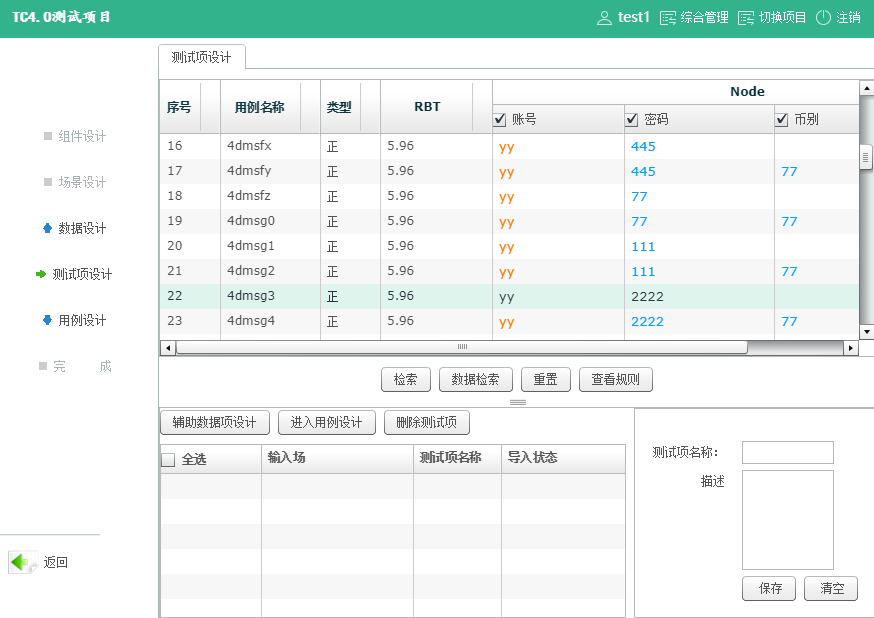Click the 描述 text area
The width and height of the screenshot is (874, 618).
(788, 520)
